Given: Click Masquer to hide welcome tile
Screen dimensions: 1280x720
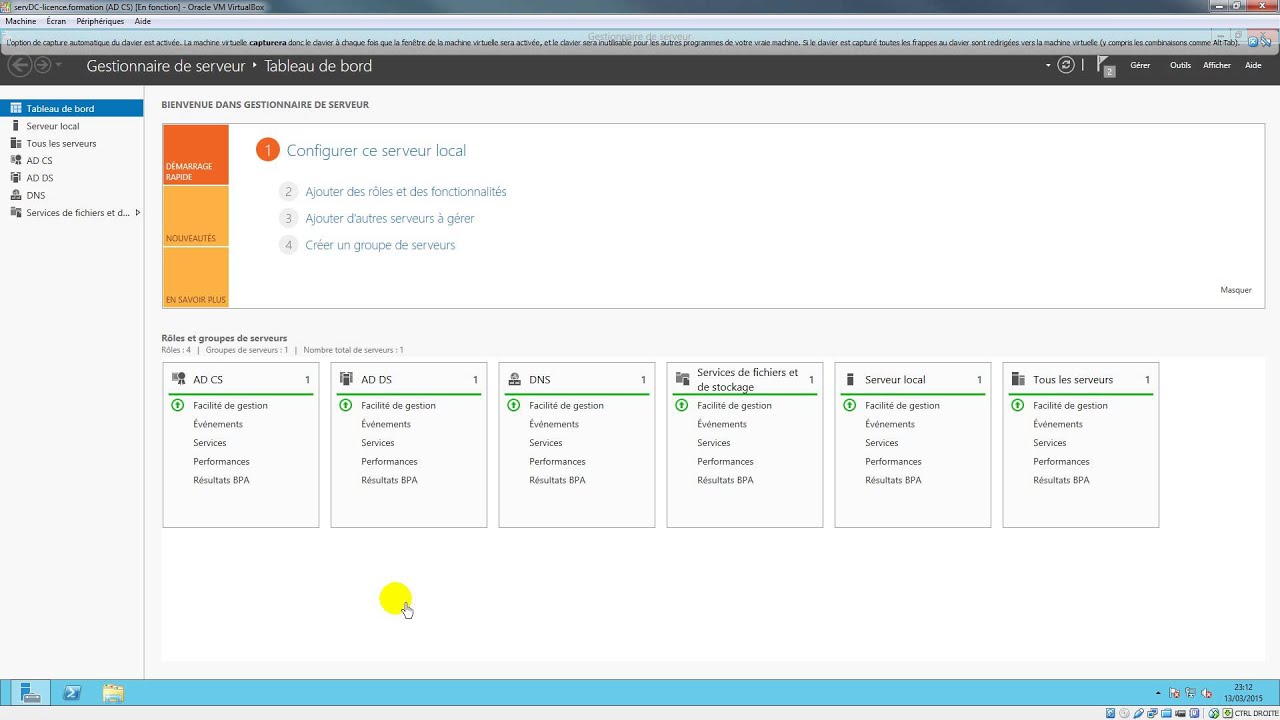Looking at the screenshot, I should 1236,290.
